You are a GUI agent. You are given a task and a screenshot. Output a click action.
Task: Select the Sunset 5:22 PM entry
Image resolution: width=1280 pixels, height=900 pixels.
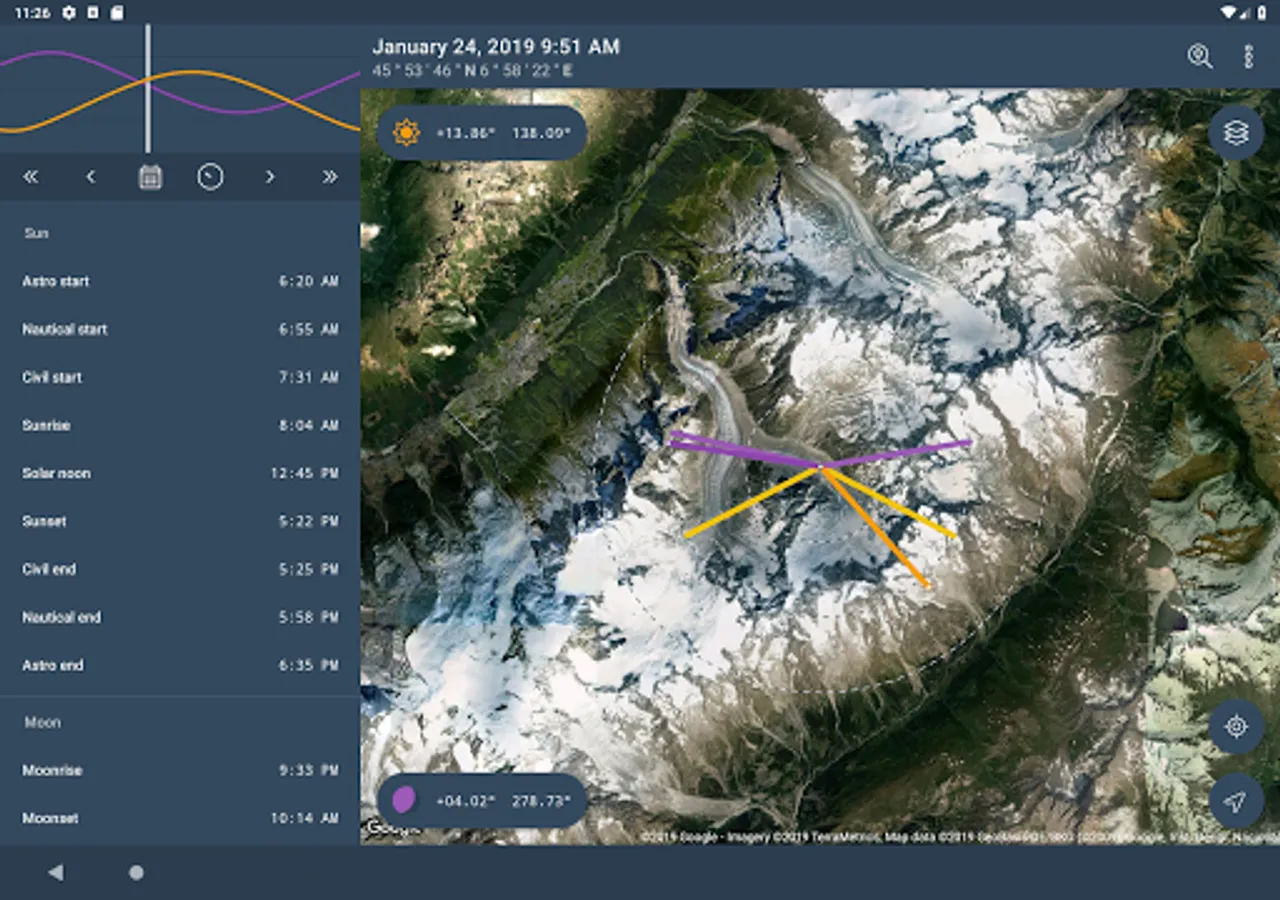point(180,521)
